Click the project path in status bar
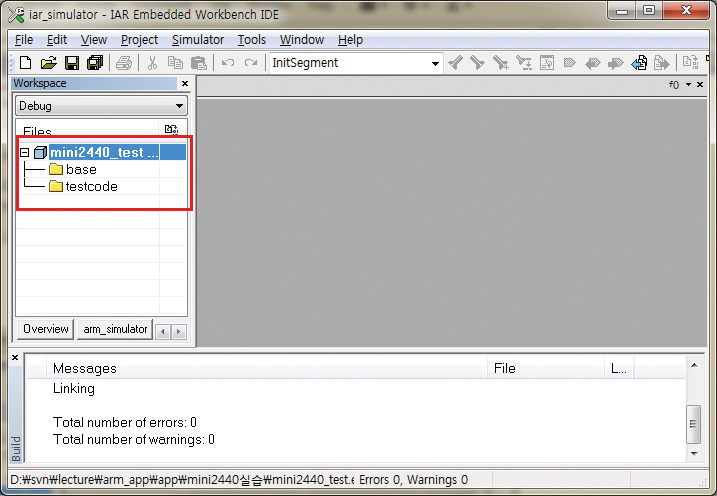Screen dimensions: 717x496 [x=182, y=480]
